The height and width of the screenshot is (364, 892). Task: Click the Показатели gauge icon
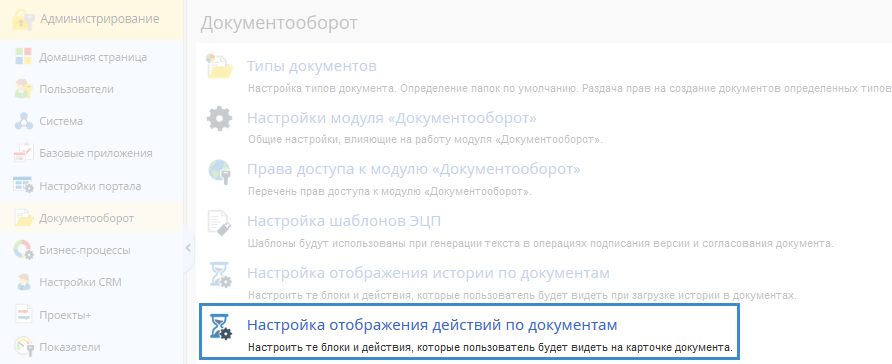pyautogui.click(x=23, y=347)
